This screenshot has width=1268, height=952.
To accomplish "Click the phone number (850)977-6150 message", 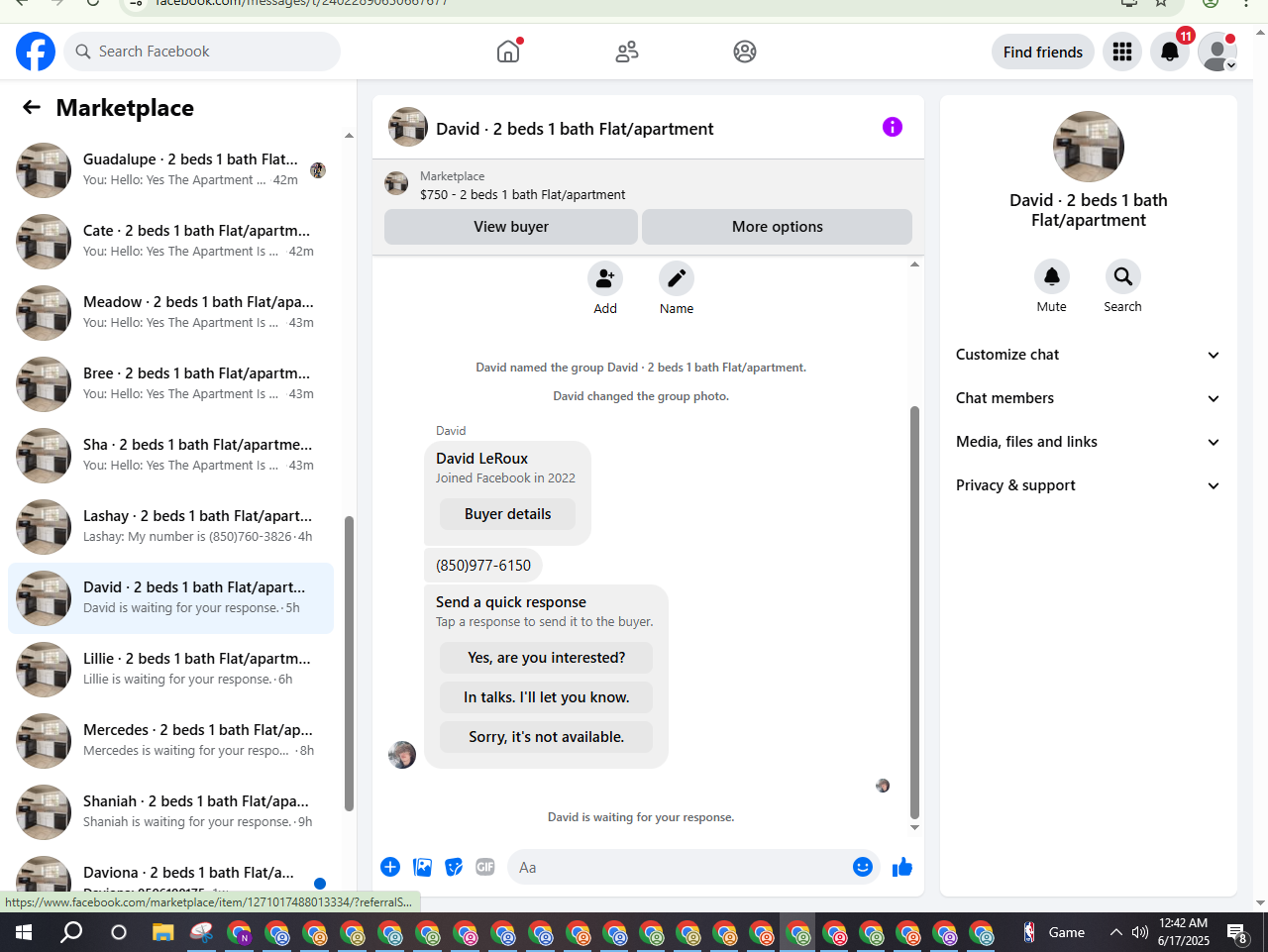I will coord(483,566).
